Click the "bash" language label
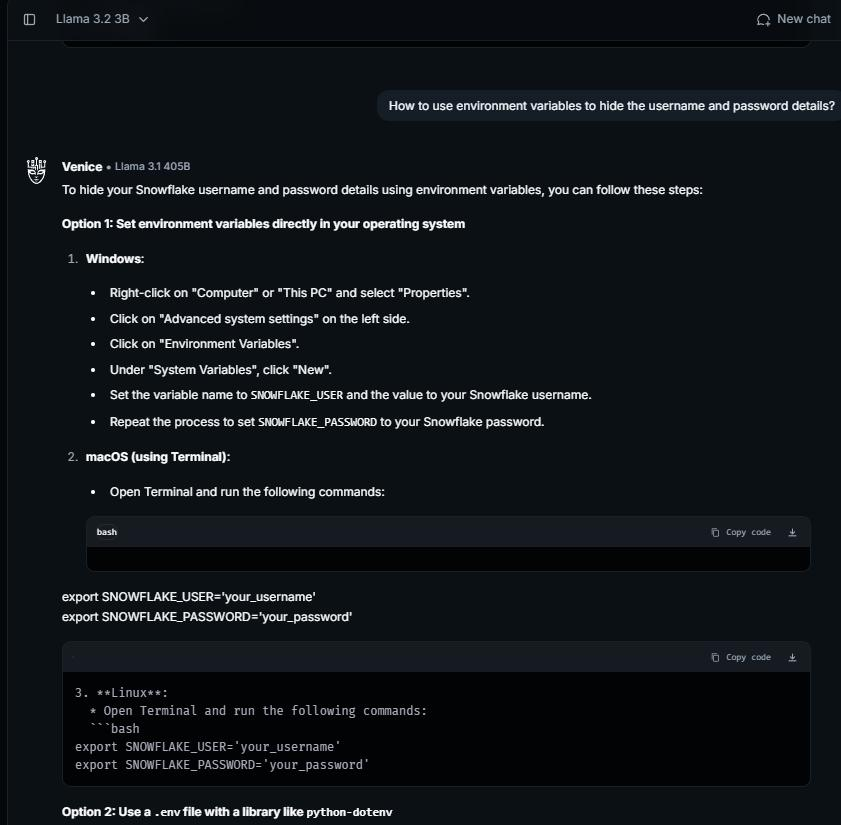This screenshot has width=841, height=825. [x=107, y=532]
